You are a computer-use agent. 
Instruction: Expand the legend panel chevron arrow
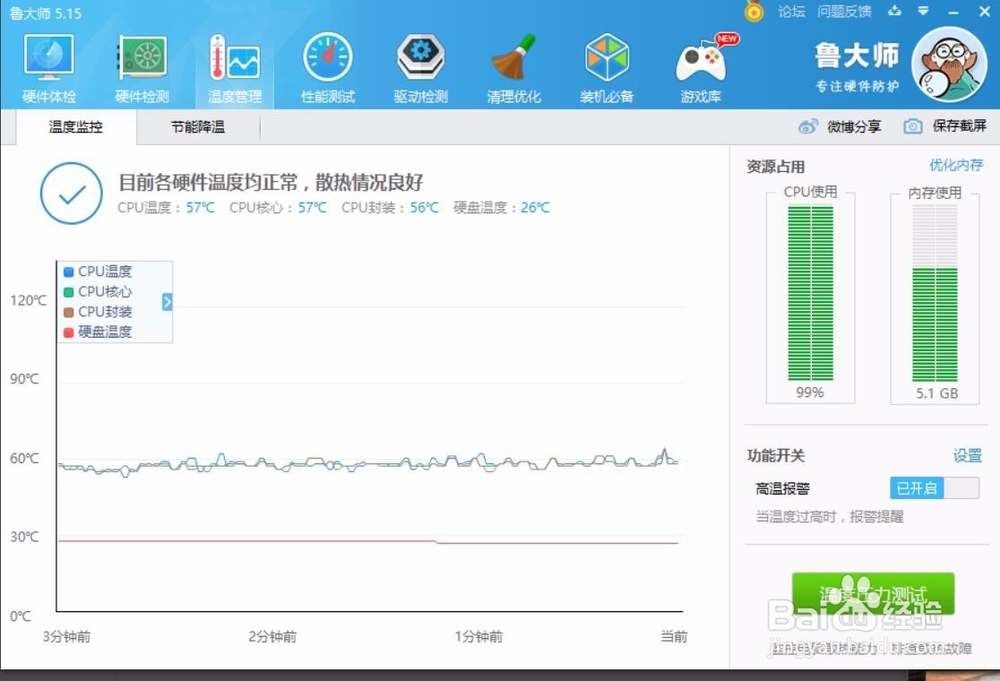(168, 302)
